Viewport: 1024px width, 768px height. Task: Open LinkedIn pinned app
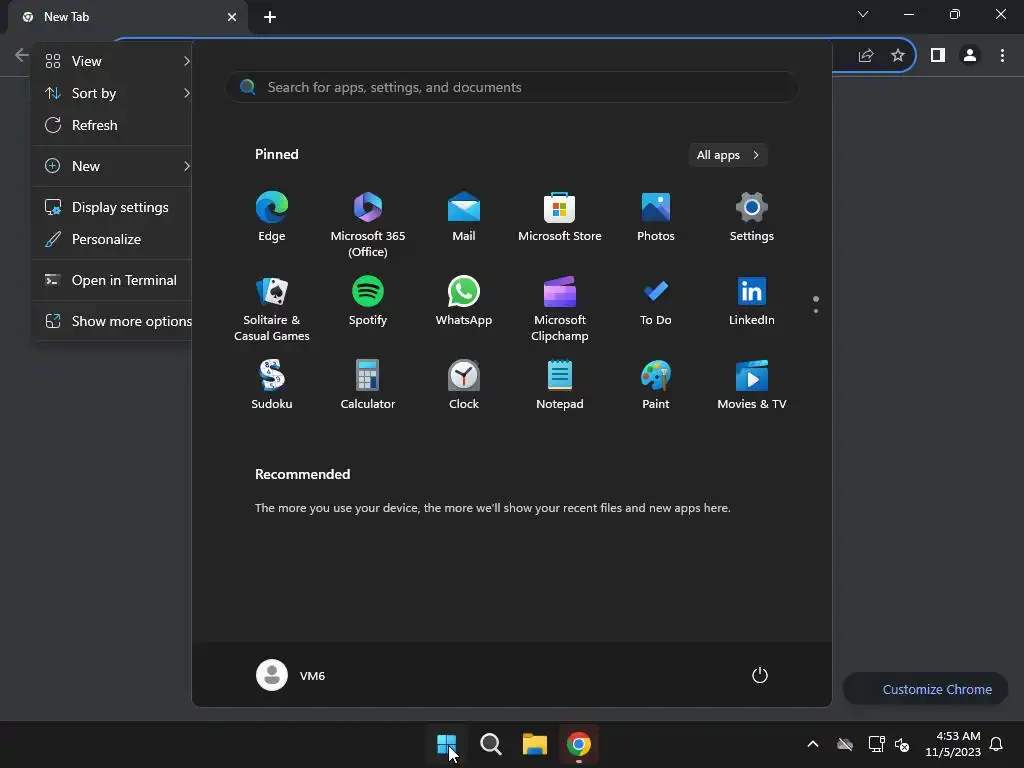click(752, 301)
